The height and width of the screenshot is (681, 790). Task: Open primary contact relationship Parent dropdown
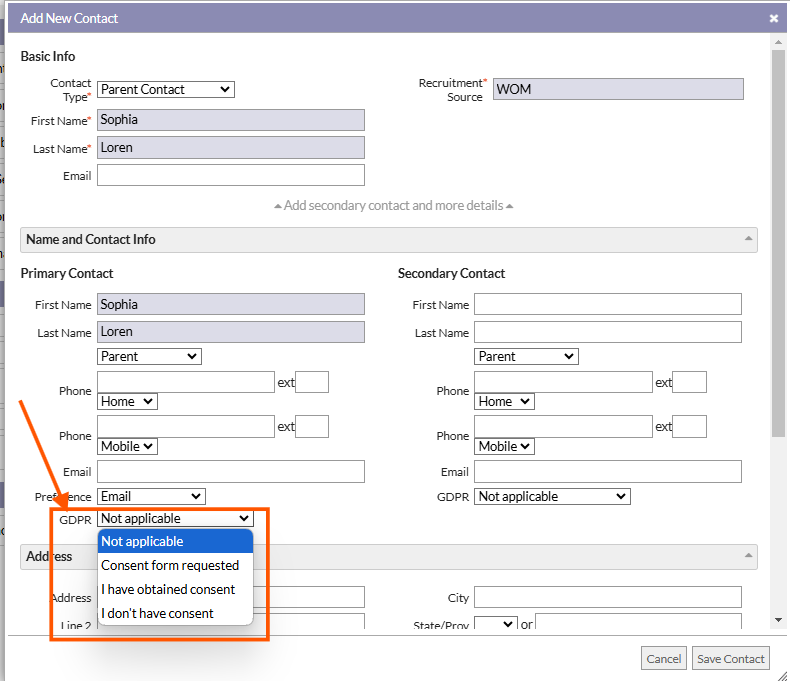pyautogui.click(x=149, y=356)
